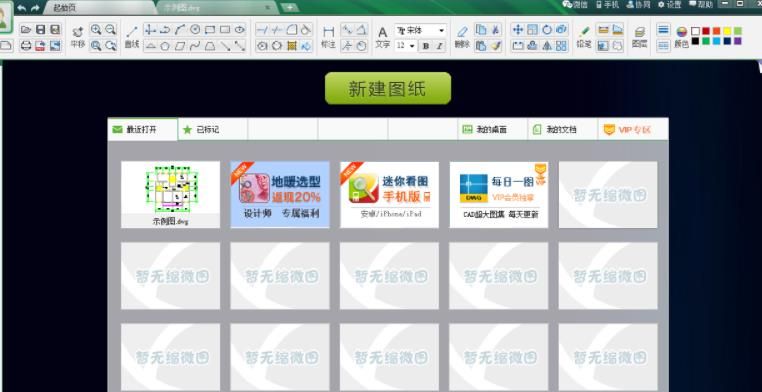Viewport: 762px width, 392px height.
Task: Select the pentagon polygon tool
Action: 165,46
